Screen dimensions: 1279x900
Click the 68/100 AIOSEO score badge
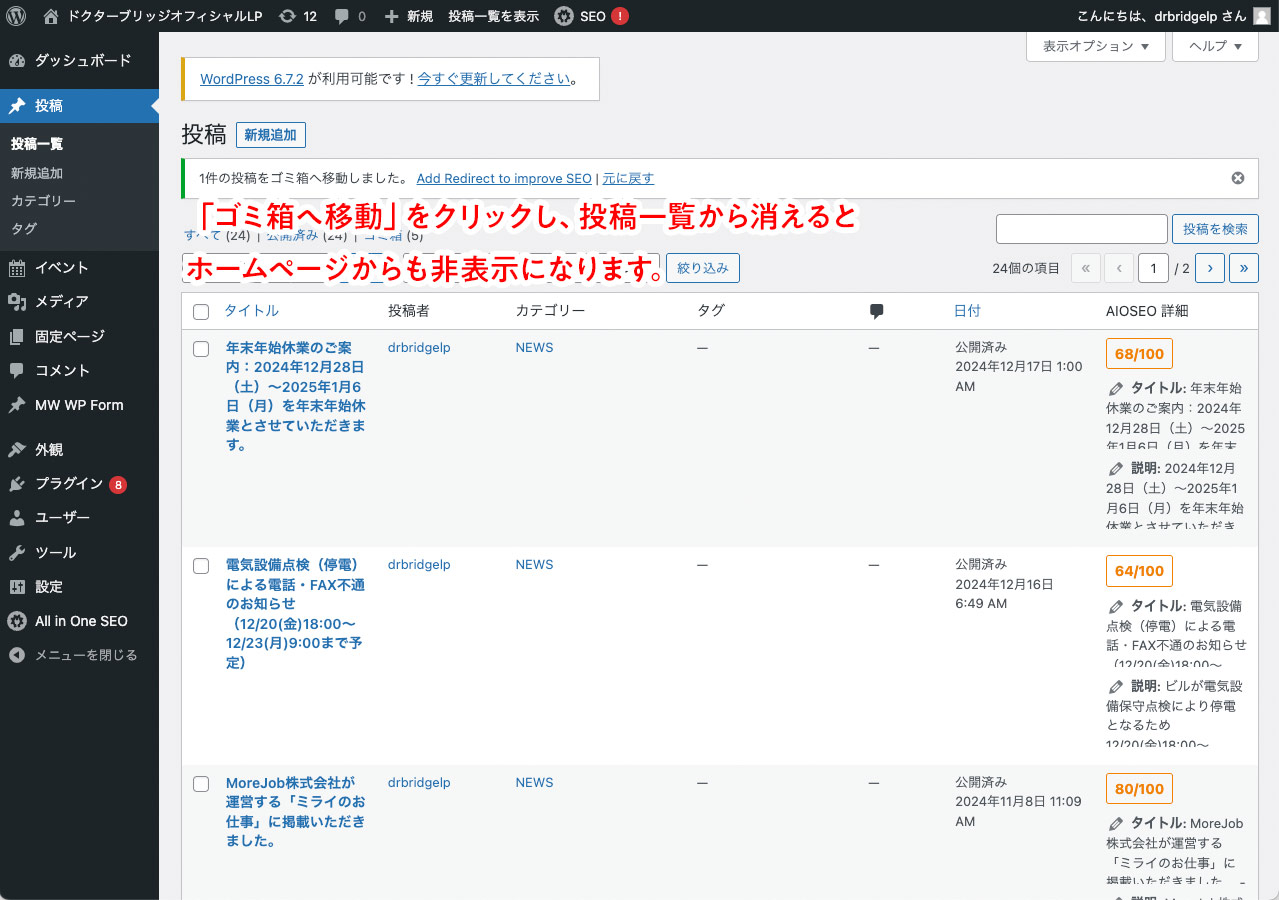pos(1139,354)
